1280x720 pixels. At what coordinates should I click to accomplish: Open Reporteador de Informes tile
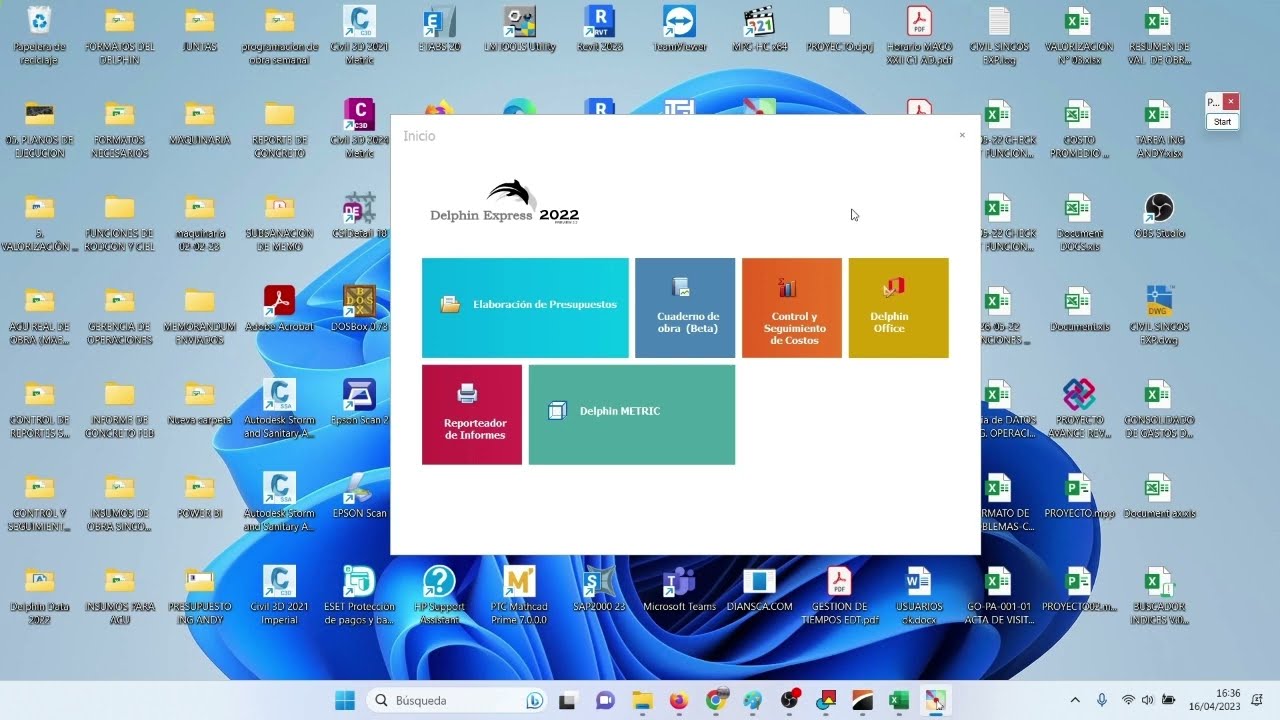(472, 414)
